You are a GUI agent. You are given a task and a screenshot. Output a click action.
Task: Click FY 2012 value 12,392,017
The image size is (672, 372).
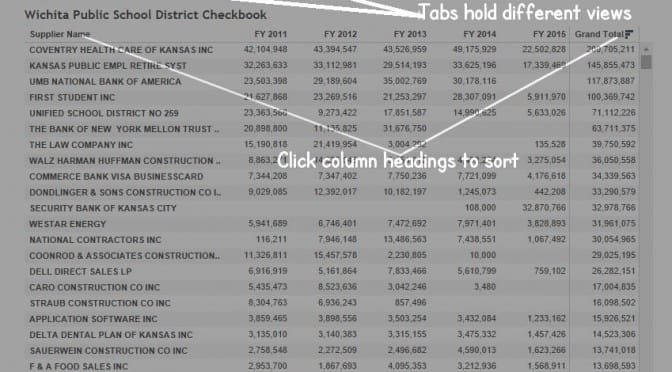[335, 192]
